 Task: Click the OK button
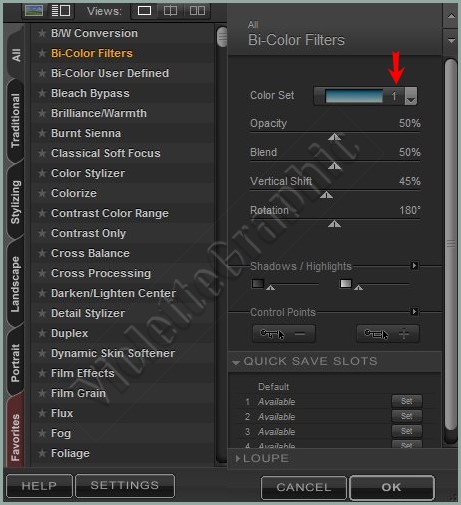tap(392, 487)
